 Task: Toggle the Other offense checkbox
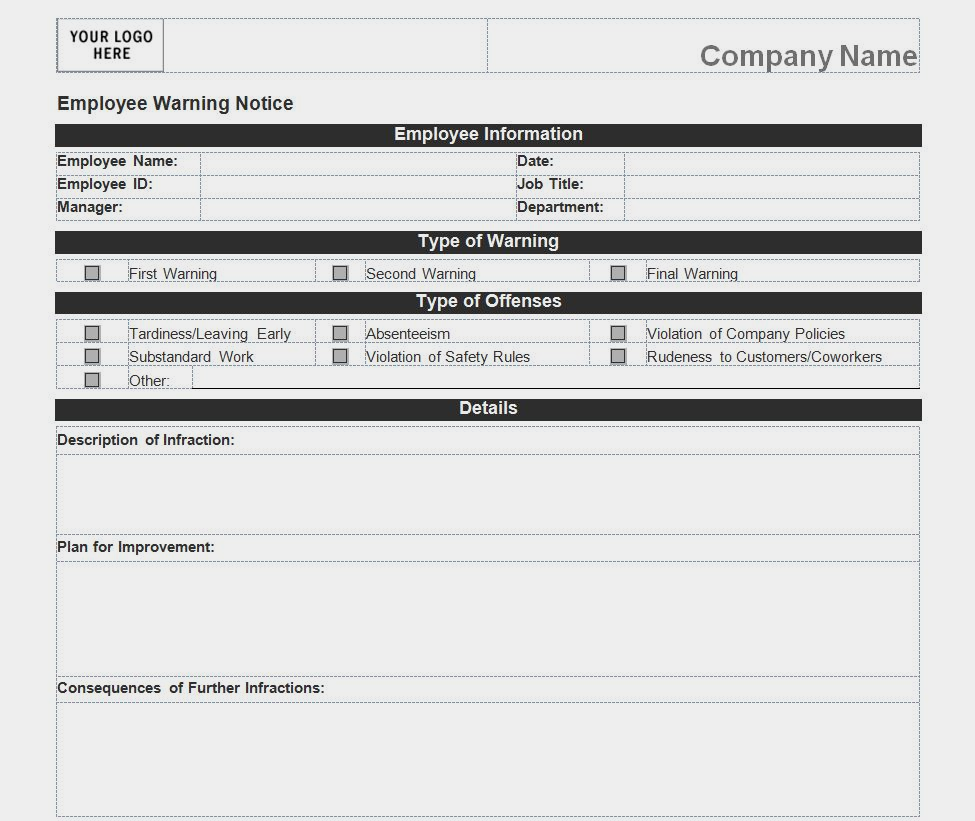point(92,380)
